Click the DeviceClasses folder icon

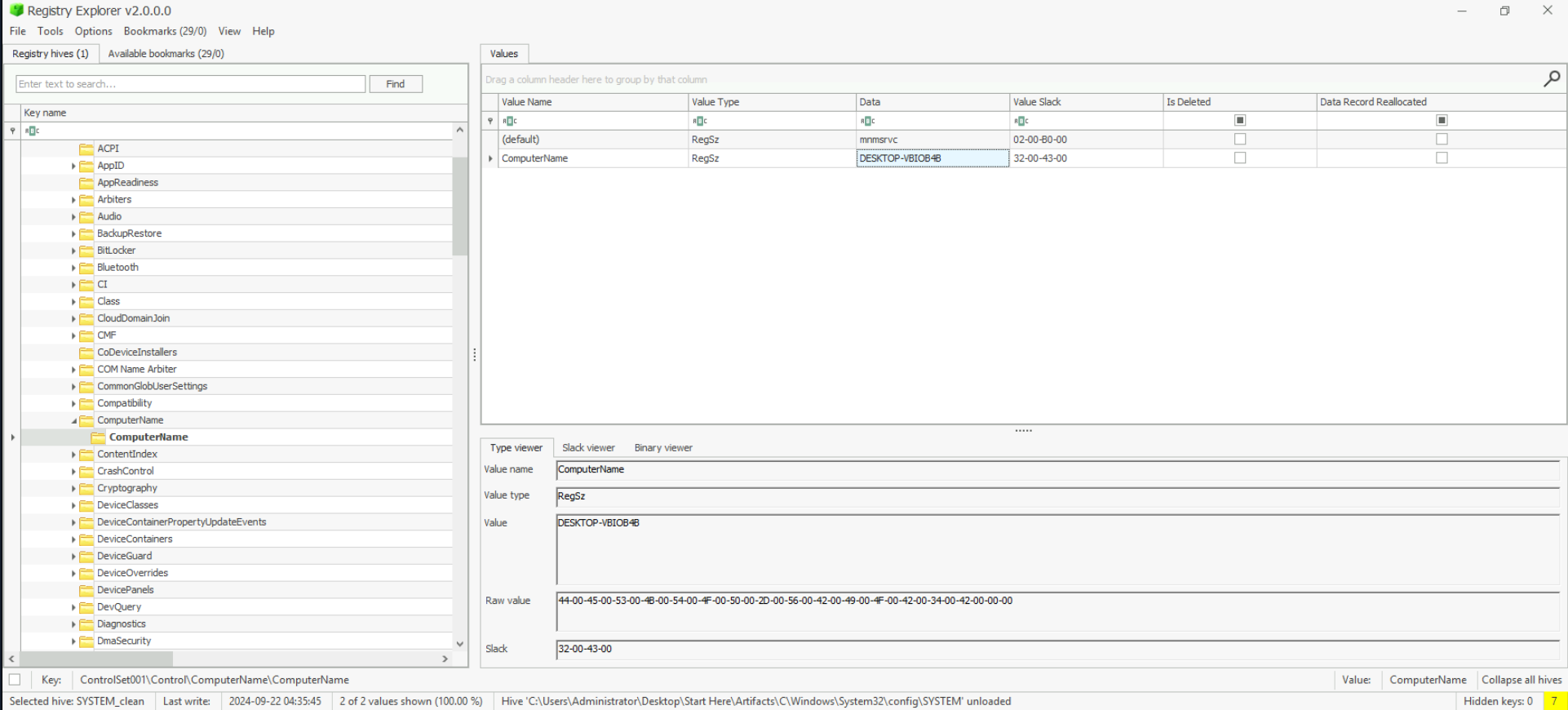[x=86, y=505]
